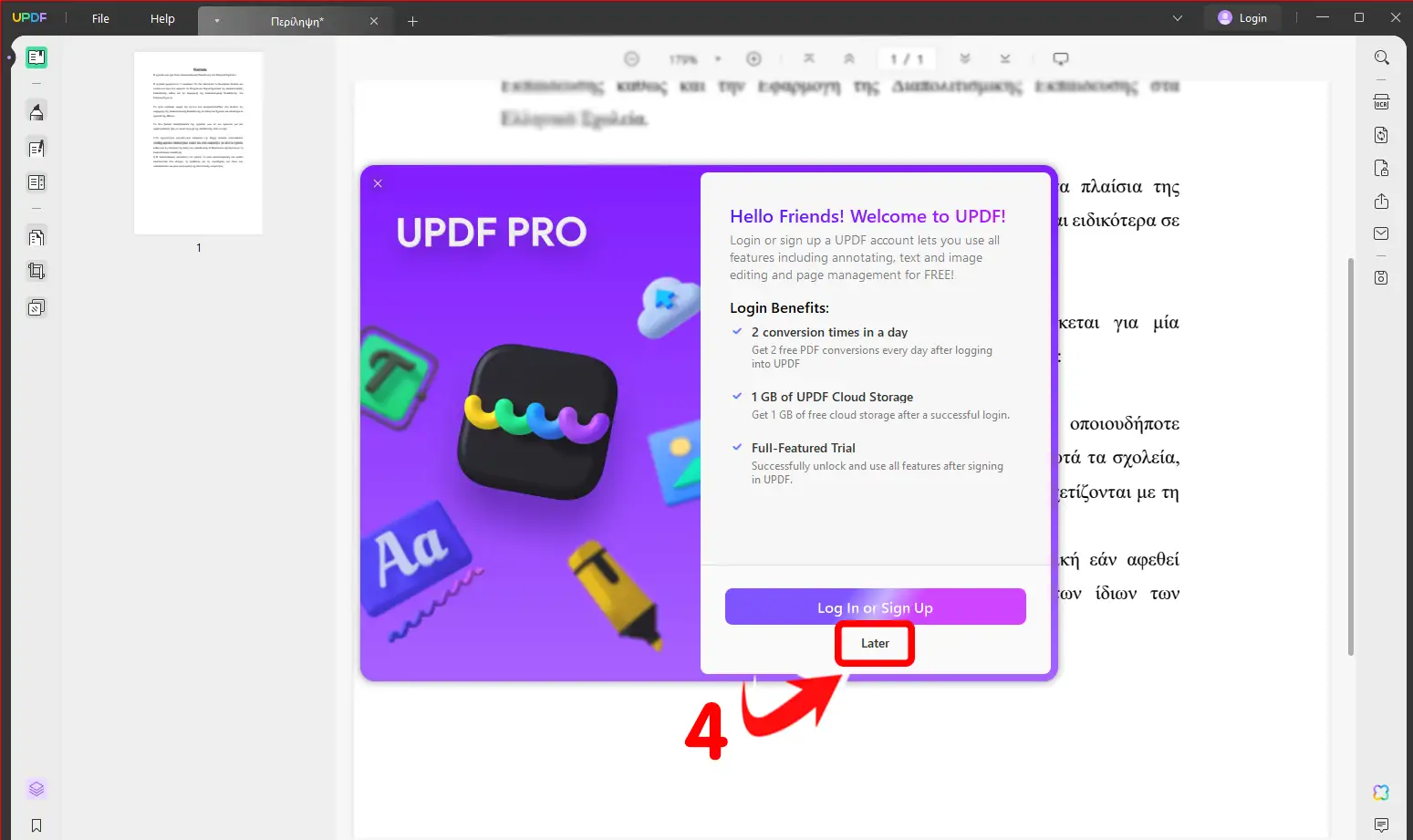1413x840 pixels.
Task: Click the 'Full-Featured Trial' benefit text
Action: click(804, 448)
